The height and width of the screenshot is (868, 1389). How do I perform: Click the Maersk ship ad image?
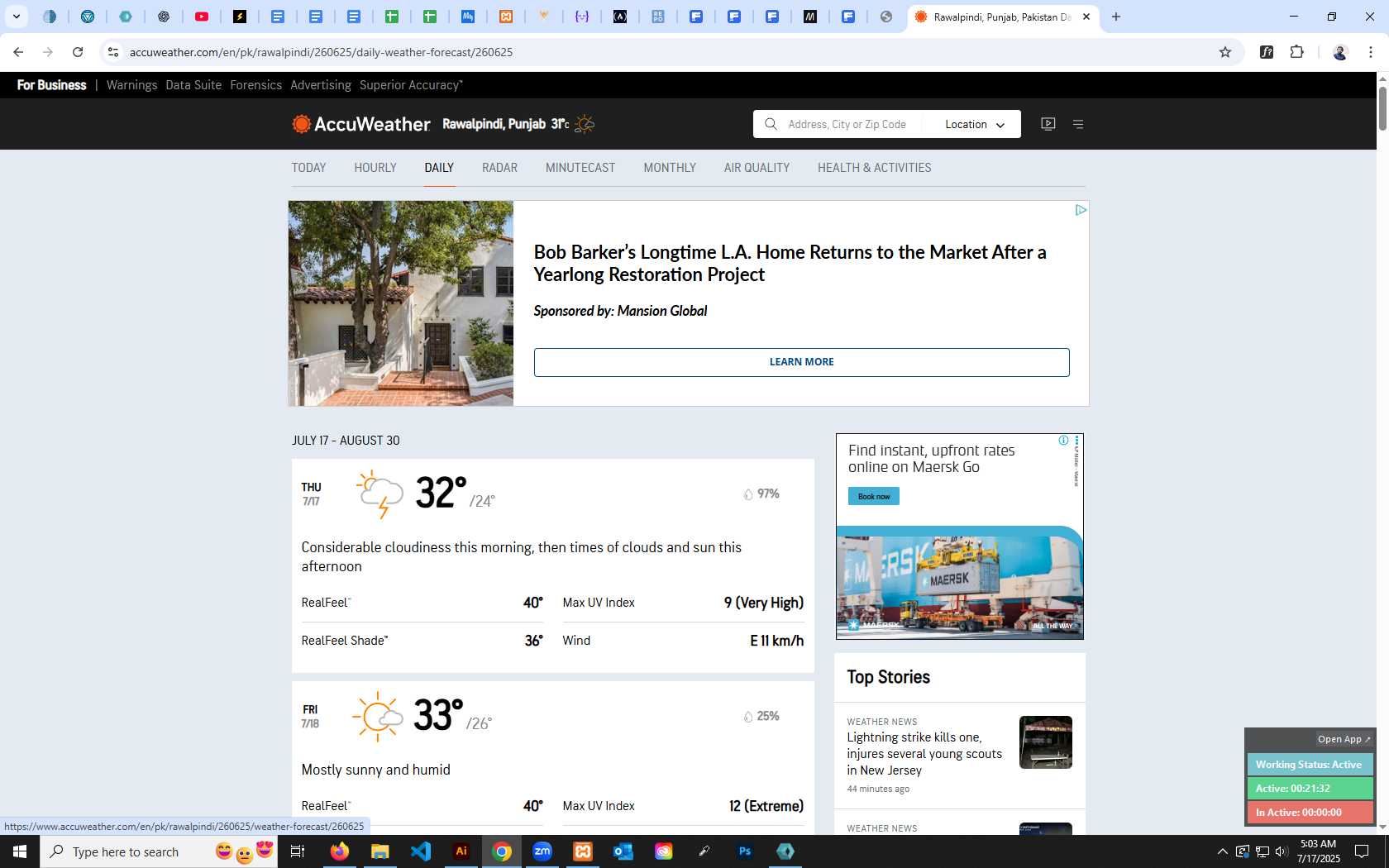tap(959, 583)
